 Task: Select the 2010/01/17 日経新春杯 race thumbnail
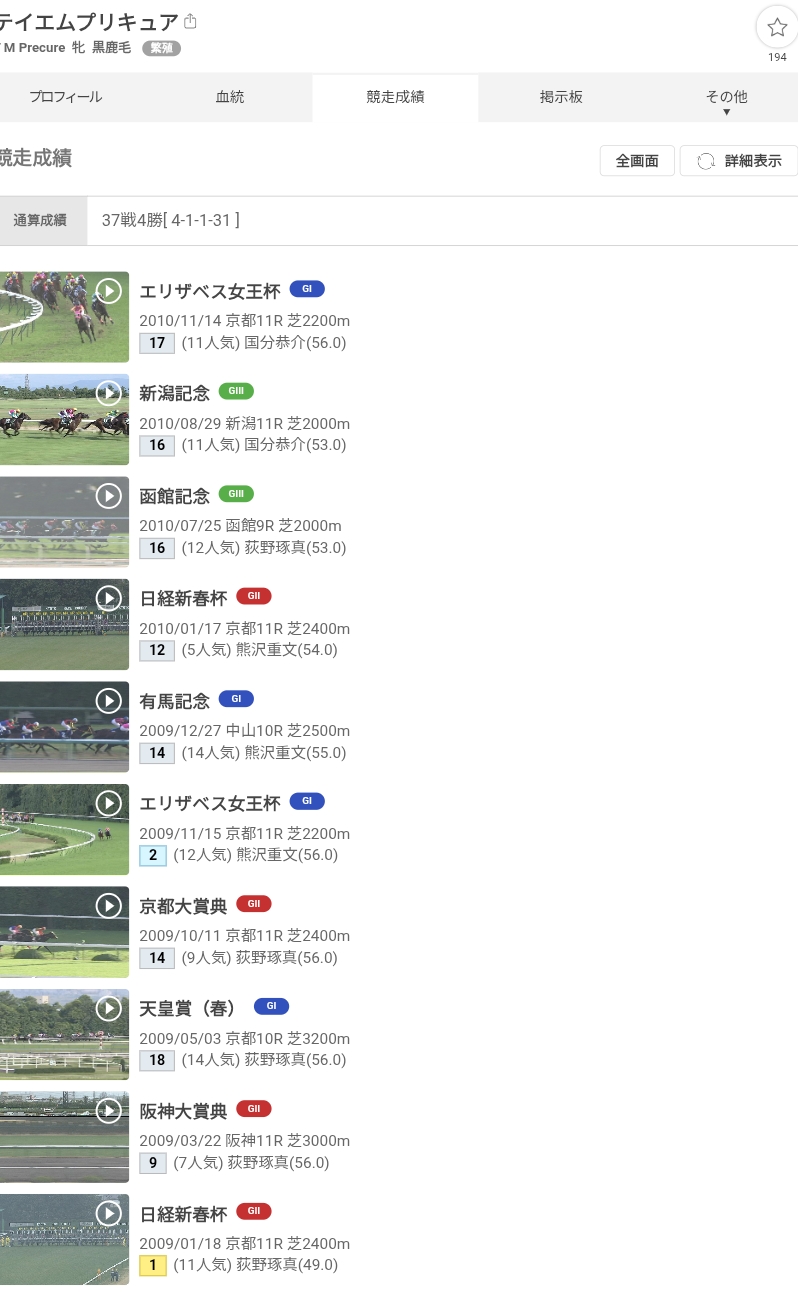point(64,624)
